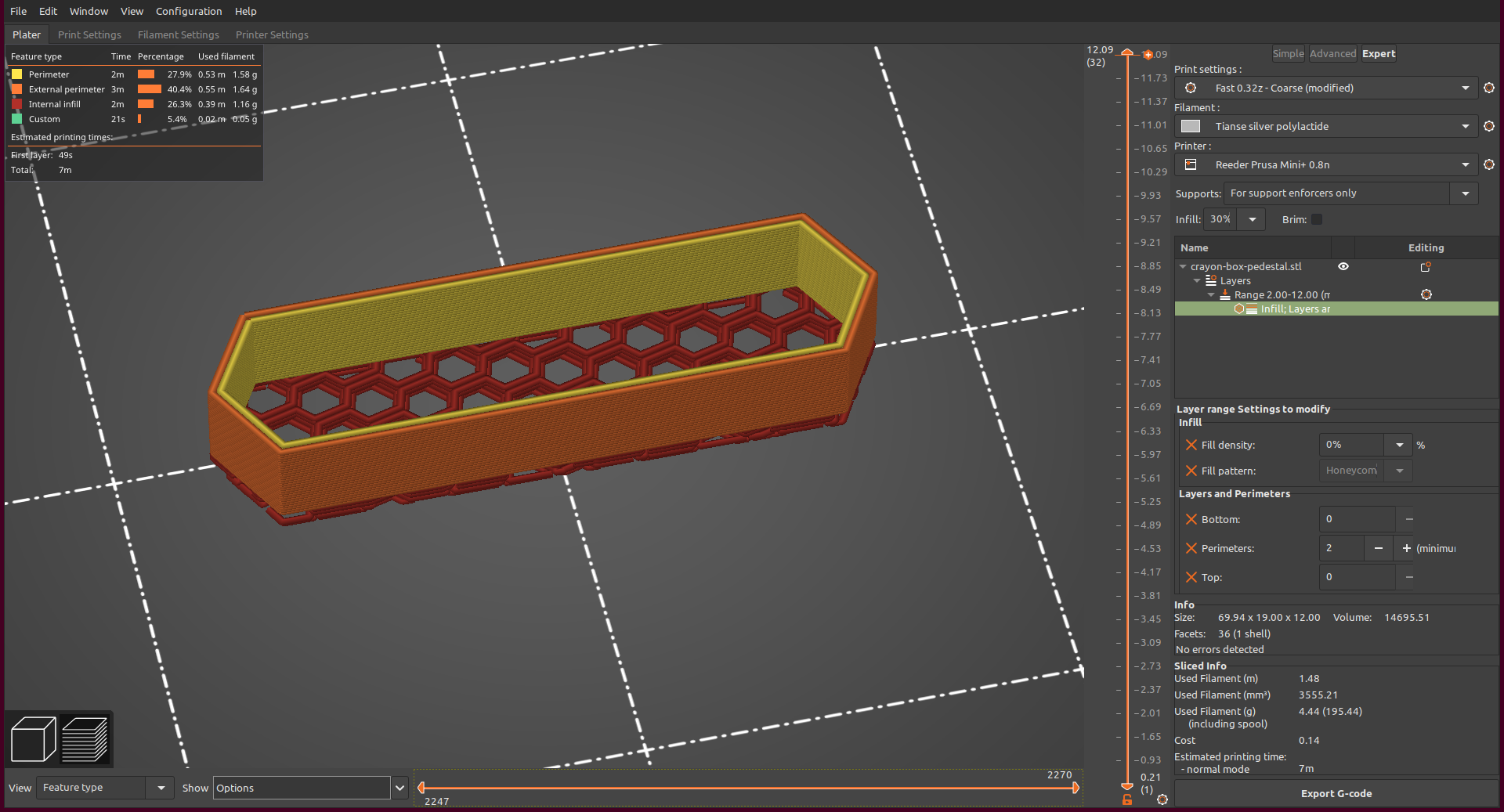Click the editing icon for crayon-box-pedestal.stl
The height and width of the screenshot is (812, 1504).
coord(1426,267)
